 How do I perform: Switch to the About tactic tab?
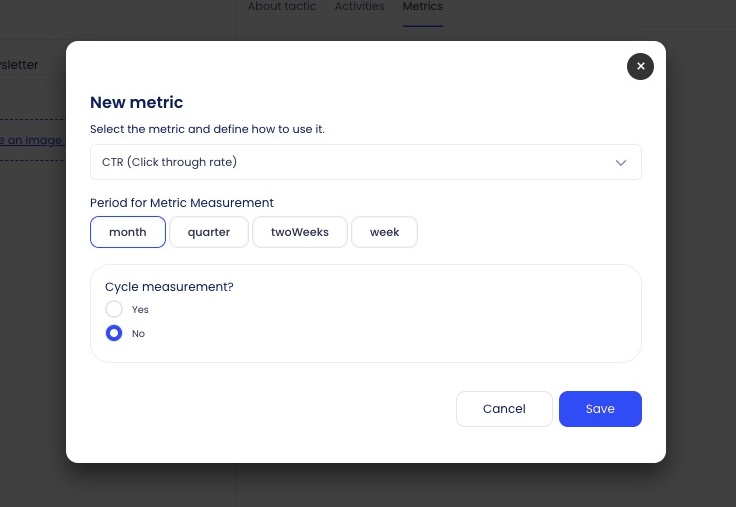click(282, 7)
